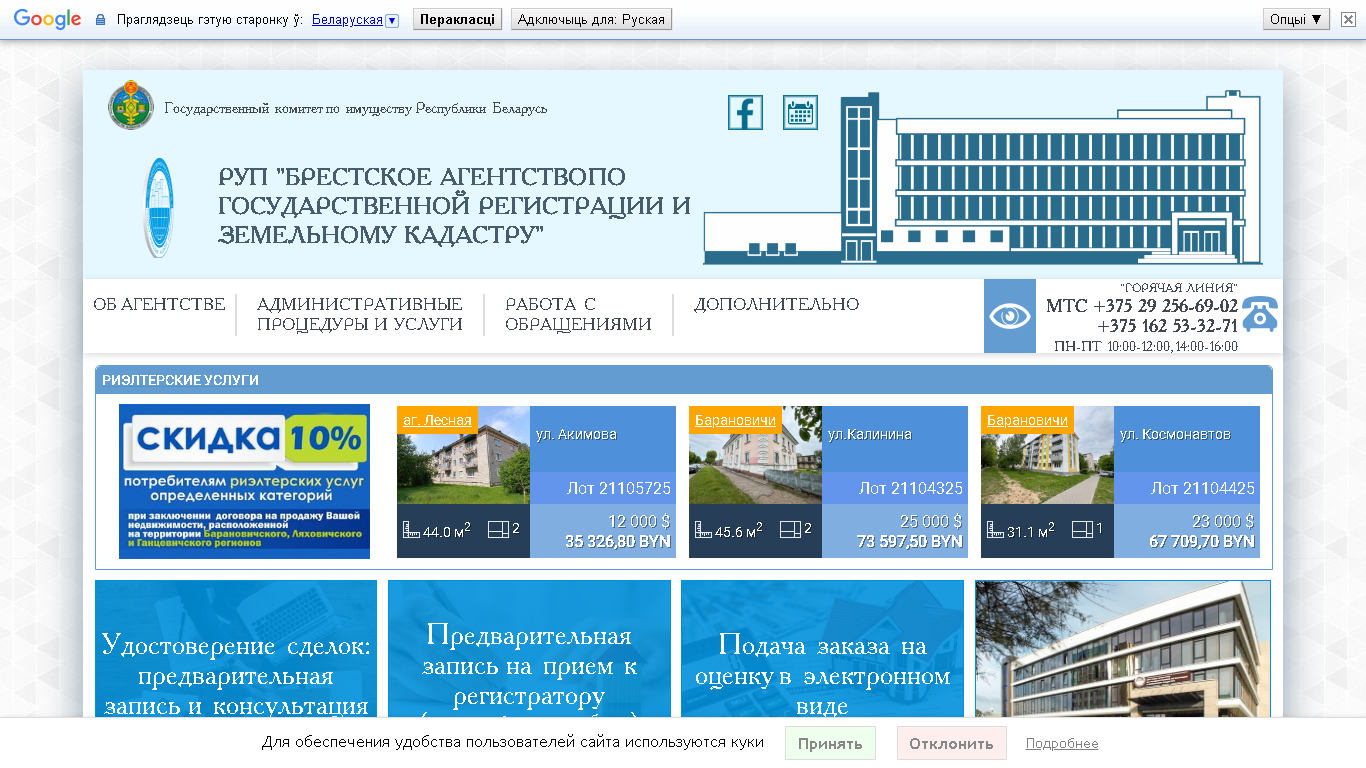
Task: Click the eye accessibility version icon
Action: tap(1010, 316)
